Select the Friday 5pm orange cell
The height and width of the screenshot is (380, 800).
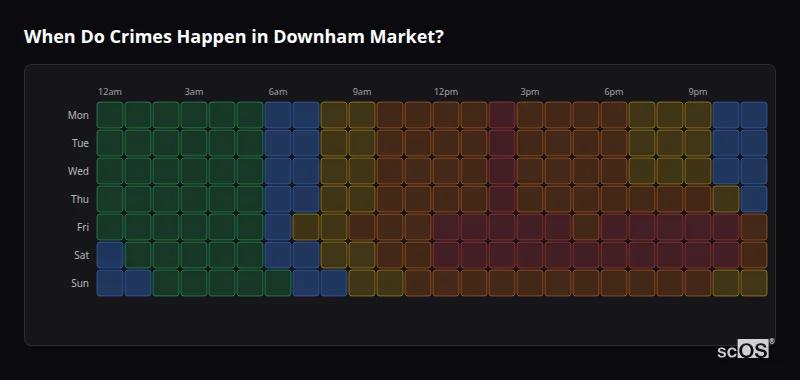pos(586,227)
